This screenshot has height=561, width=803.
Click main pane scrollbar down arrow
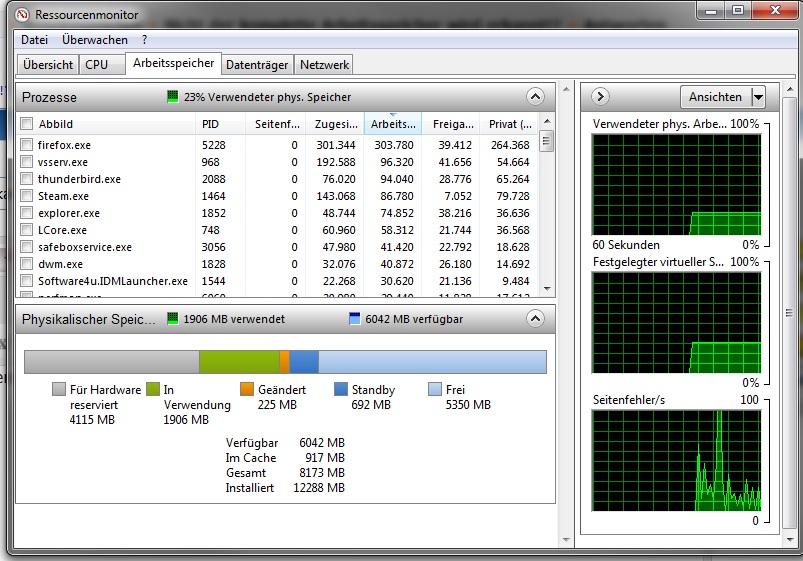click(x=566, y=539)
